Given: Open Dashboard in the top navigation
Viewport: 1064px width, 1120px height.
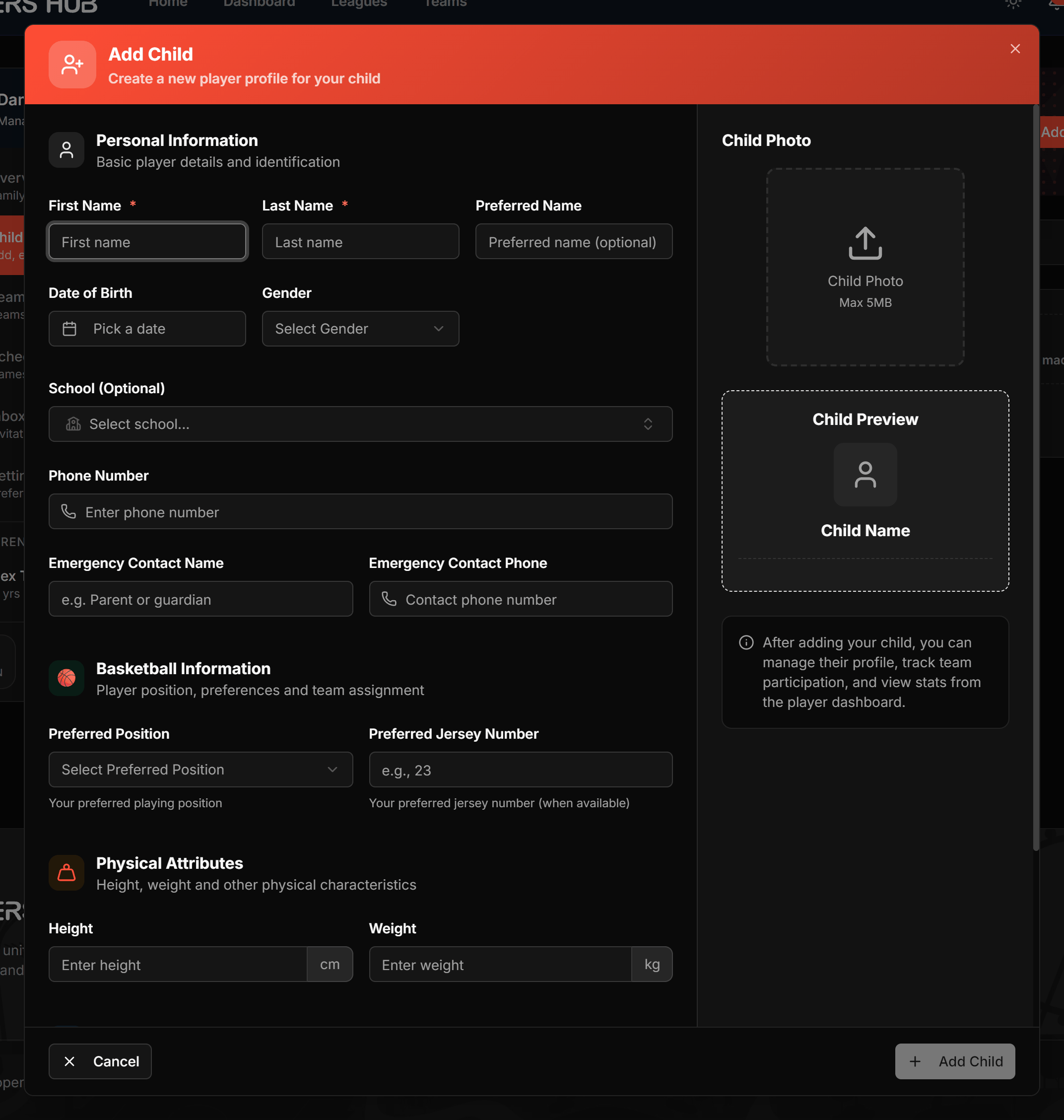Looking at the screenshot, I should click(x=259, y=3).
